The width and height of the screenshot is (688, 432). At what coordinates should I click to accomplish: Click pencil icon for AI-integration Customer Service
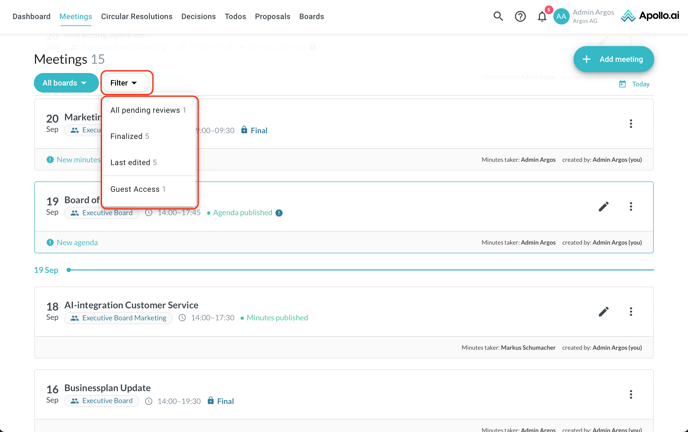603,312
